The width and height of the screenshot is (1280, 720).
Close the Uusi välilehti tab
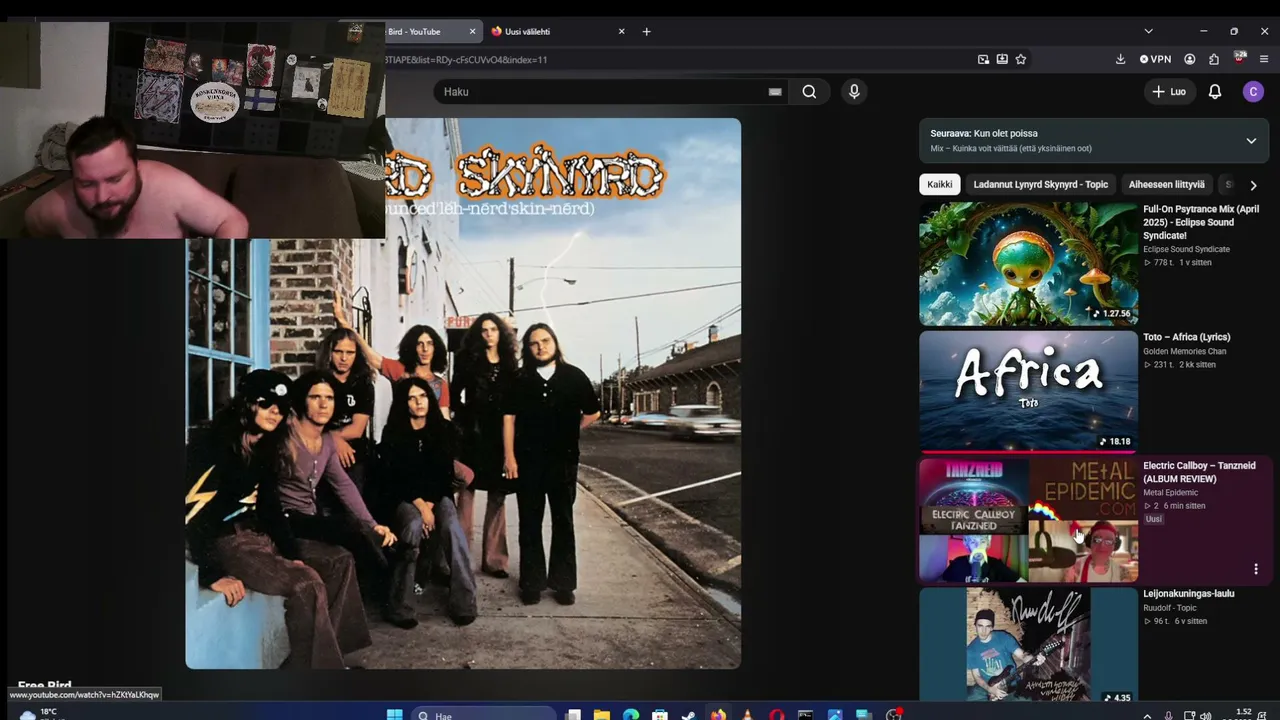coord(621,31)
